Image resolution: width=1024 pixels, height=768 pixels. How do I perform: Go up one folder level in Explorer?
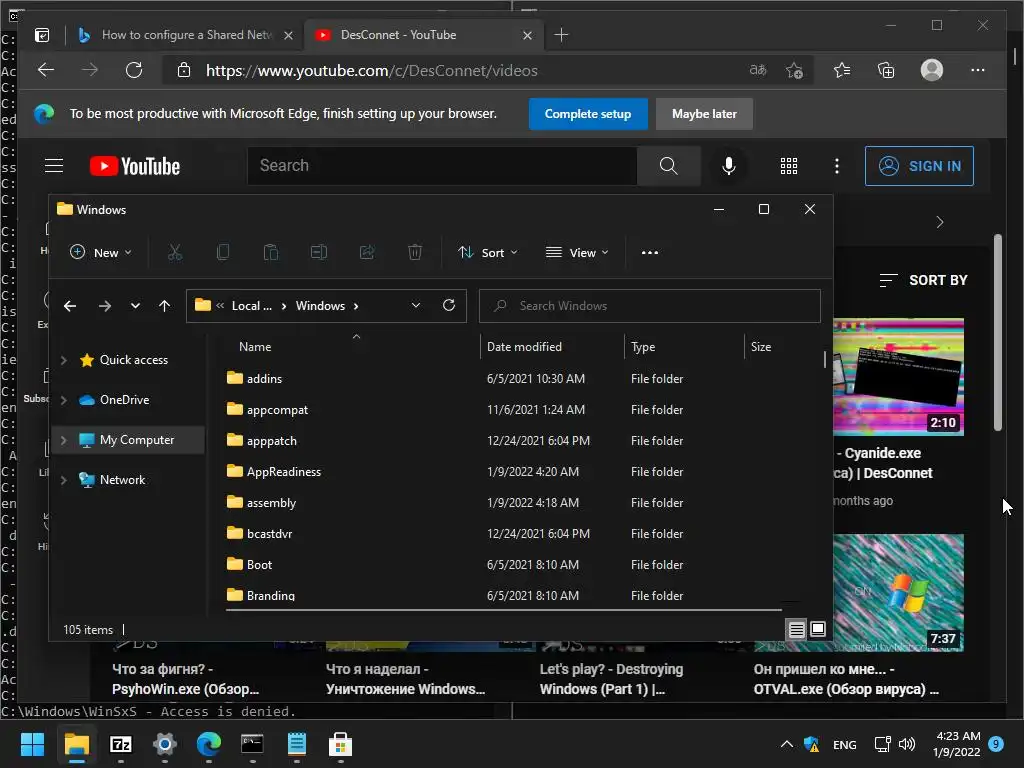[x=165, y=306]
